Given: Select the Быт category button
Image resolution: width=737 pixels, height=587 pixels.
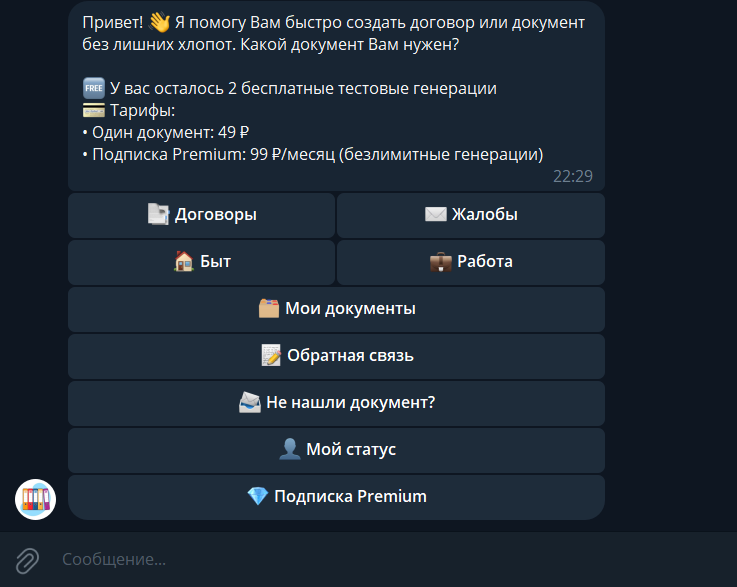Looking at the screenshot, I should [x=201, y=261].
